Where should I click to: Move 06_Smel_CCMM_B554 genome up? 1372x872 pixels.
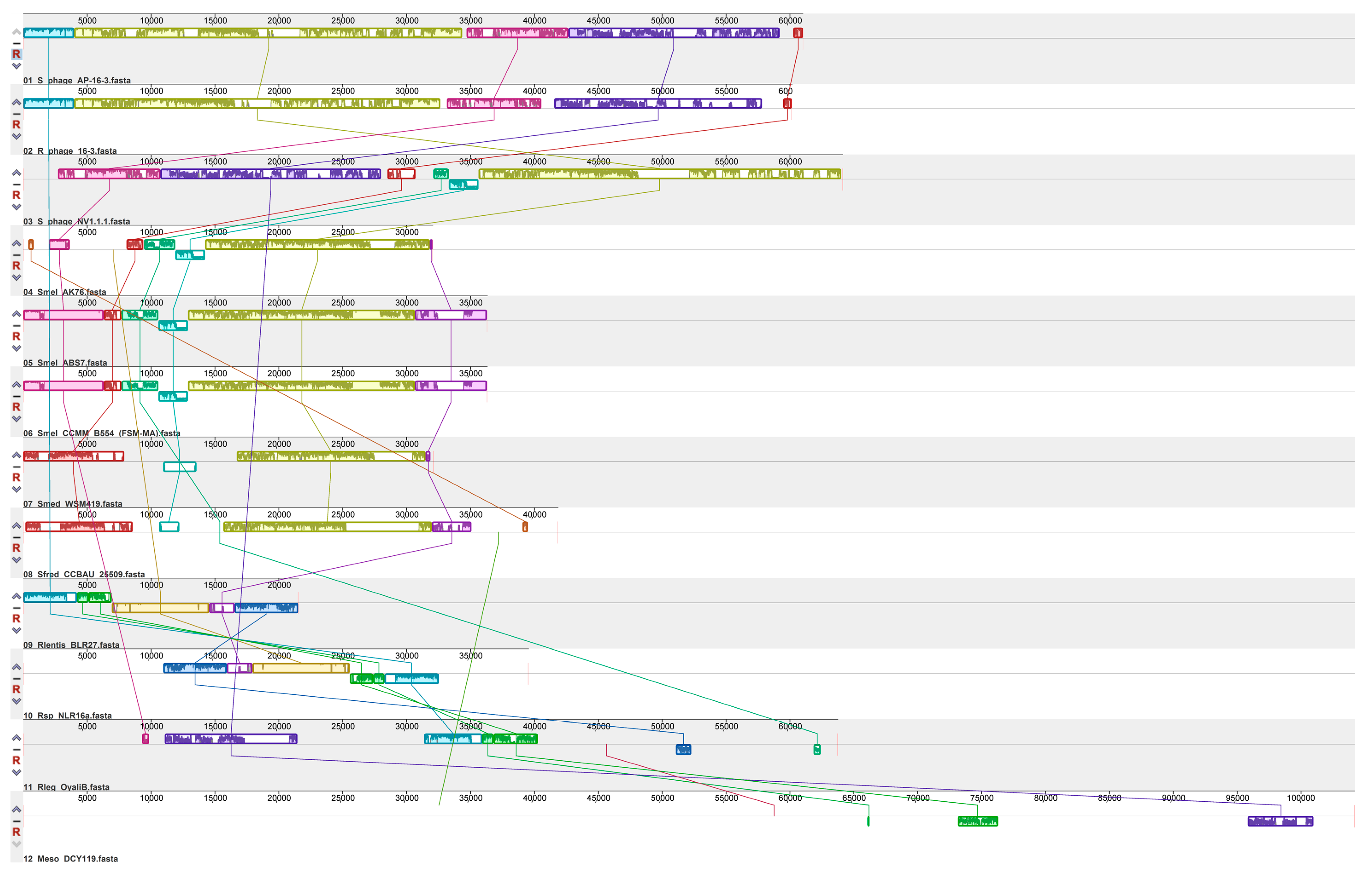pyautogui.click(x=17, y=385)
